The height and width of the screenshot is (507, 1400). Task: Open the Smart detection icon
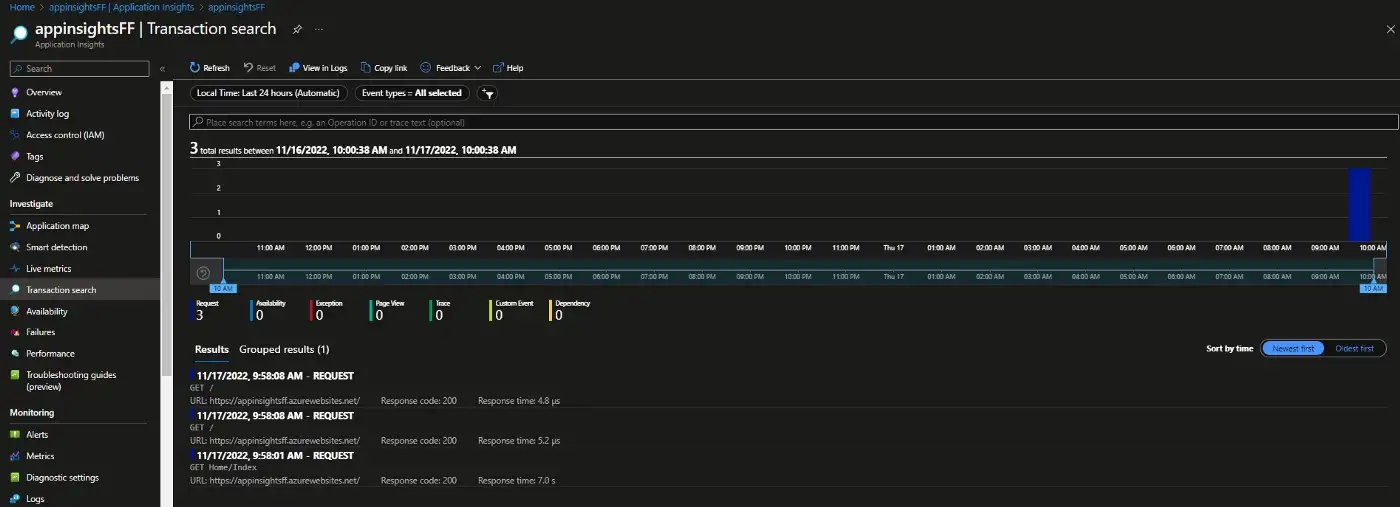(15, 247)
